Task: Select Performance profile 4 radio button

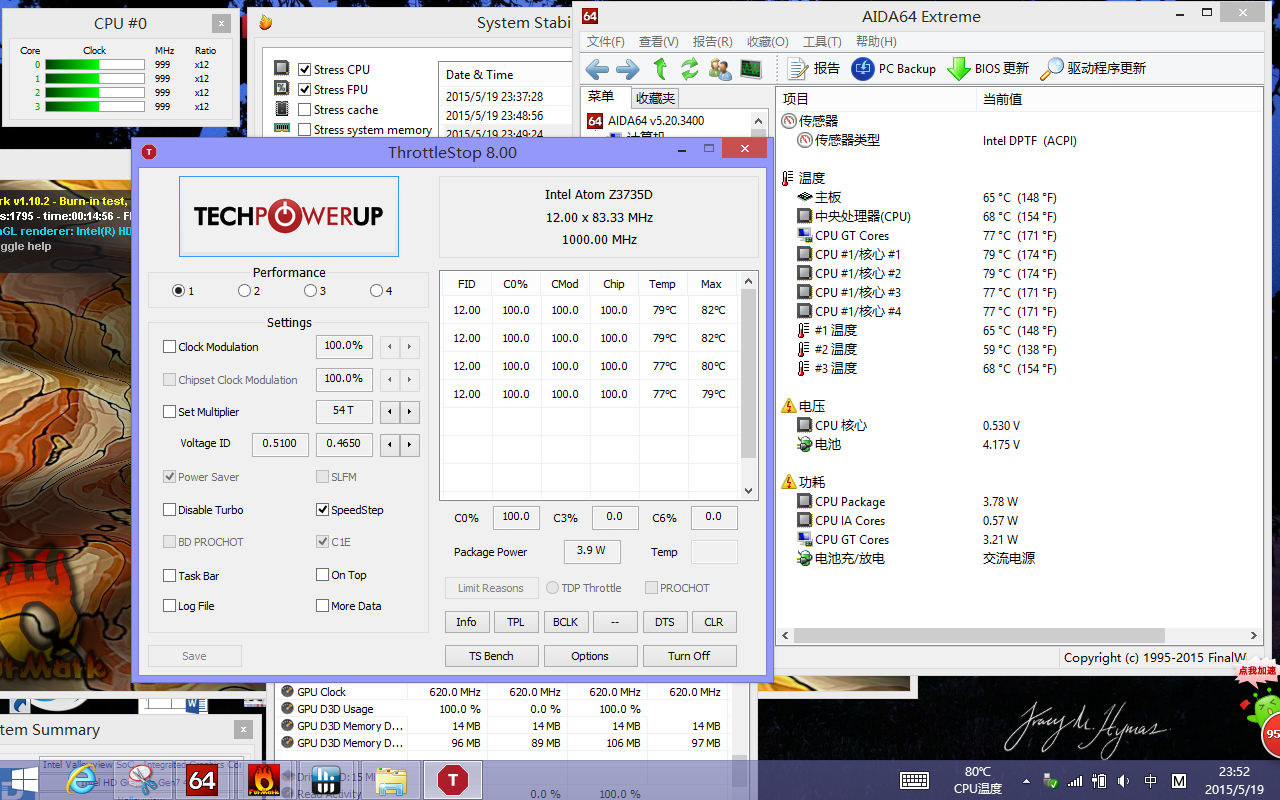Action: 376,291
